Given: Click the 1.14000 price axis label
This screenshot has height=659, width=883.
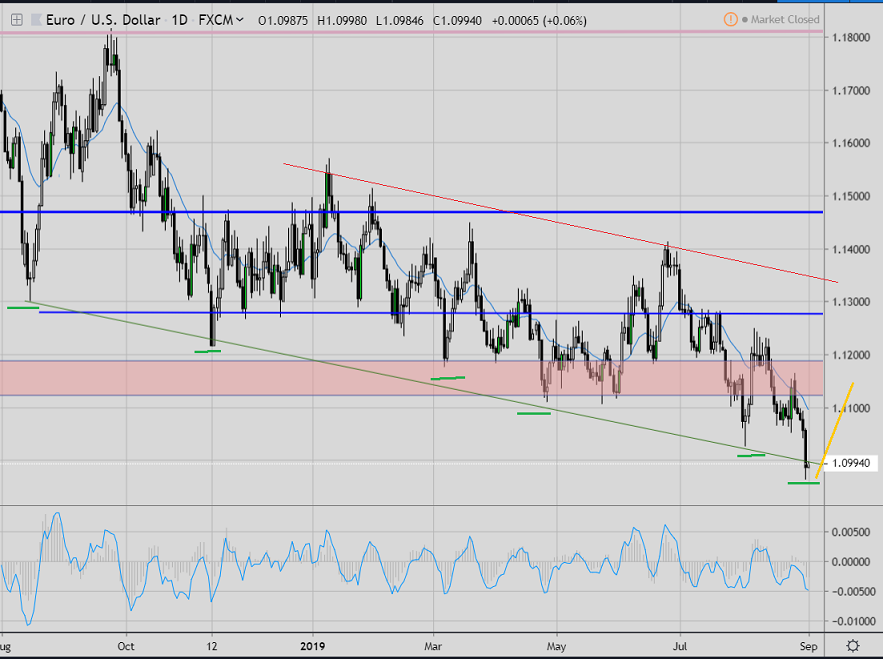Looking at the screenshot, I should pos(851,250).
